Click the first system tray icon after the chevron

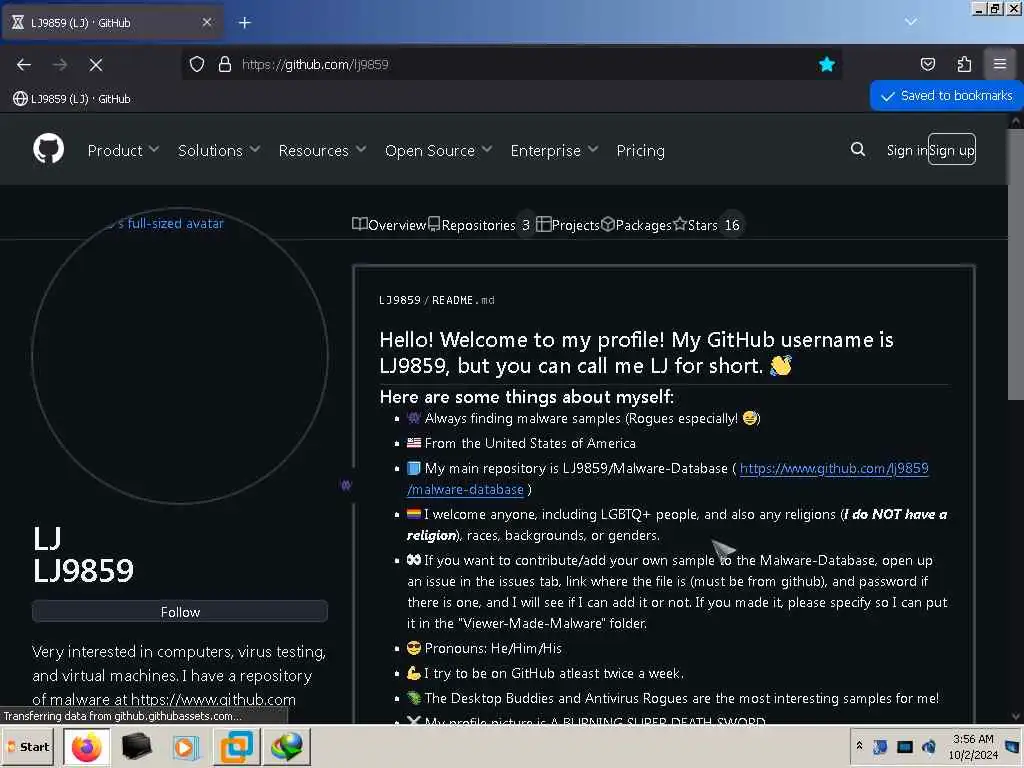(880, 746)
